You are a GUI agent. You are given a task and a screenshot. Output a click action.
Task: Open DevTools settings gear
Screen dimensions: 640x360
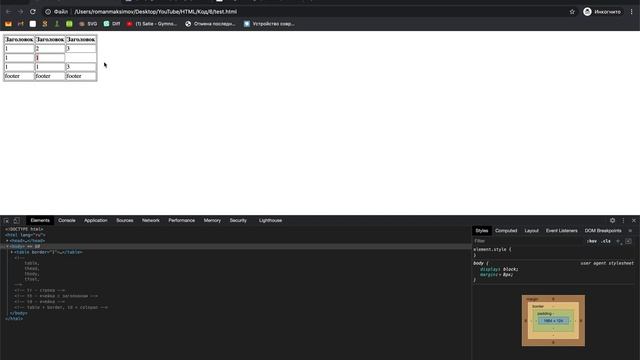(x=612, y=220)
